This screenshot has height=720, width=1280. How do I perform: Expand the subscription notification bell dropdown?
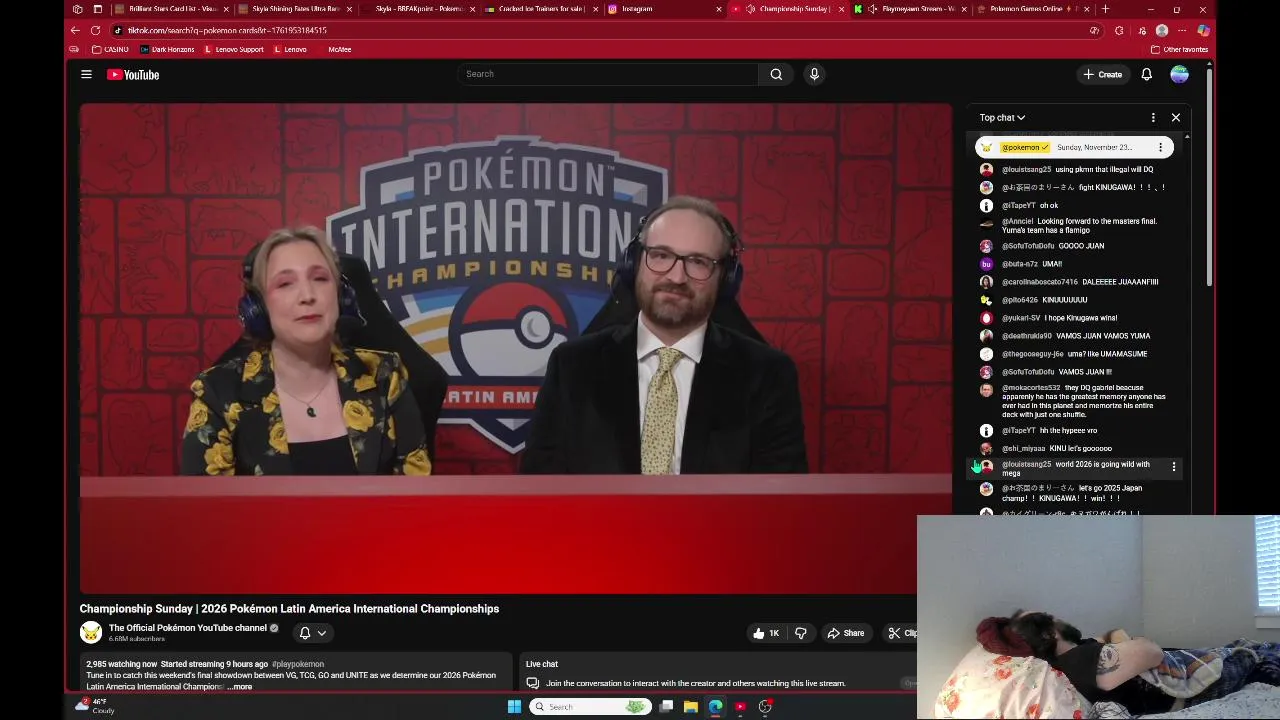coord(313,632)
